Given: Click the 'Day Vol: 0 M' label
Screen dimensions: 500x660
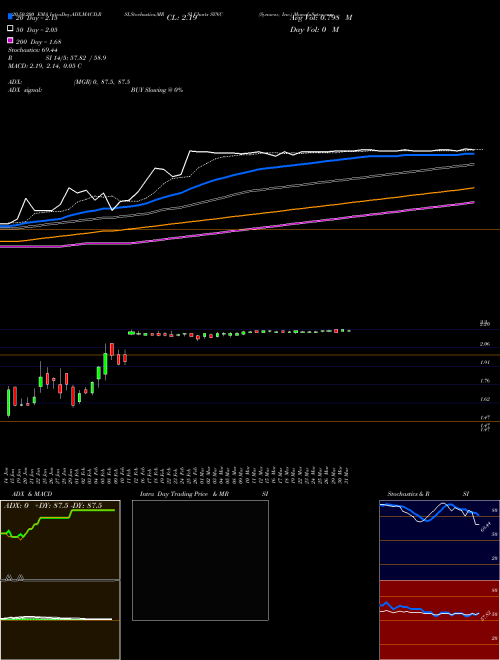Looking at the screenshot, I should click(x=314, y=30).
